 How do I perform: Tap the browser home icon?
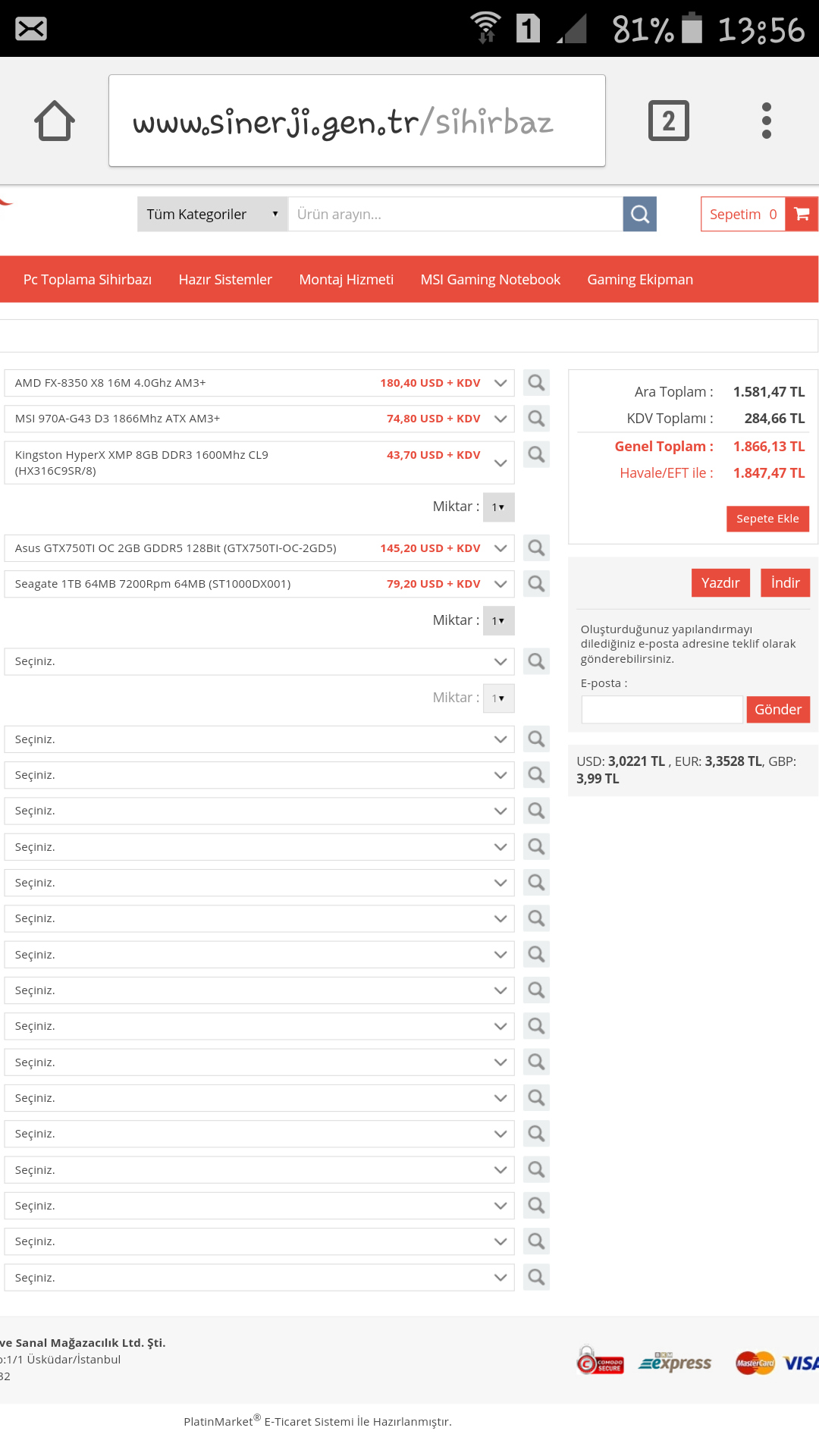tap(55, 121)
